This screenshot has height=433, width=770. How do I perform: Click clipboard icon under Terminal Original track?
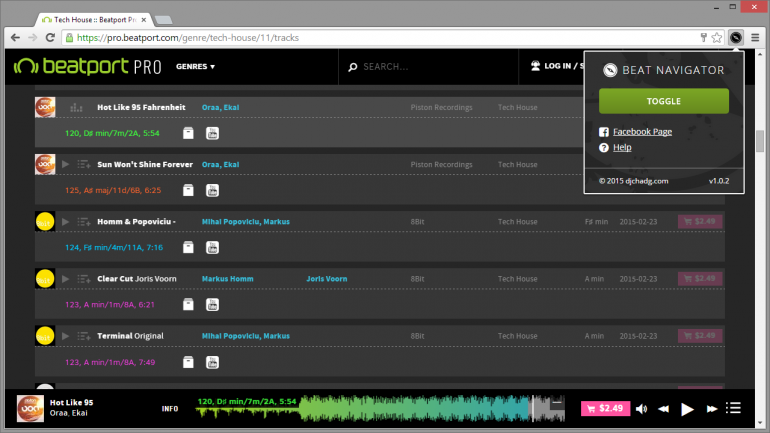(188, 362)
